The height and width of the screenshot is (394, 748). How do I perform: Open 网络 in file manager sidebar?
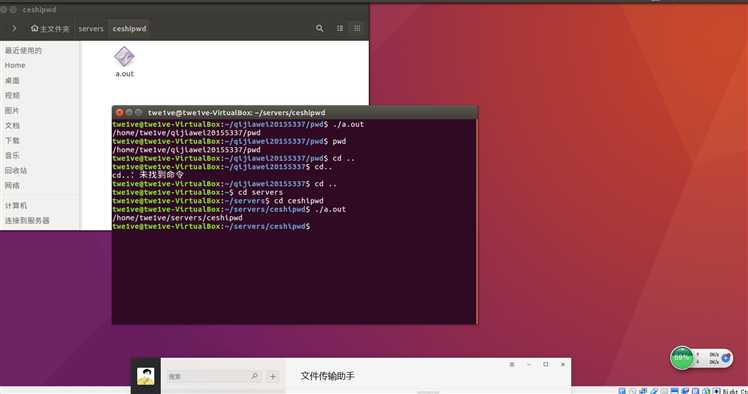(x=12, y=186)
